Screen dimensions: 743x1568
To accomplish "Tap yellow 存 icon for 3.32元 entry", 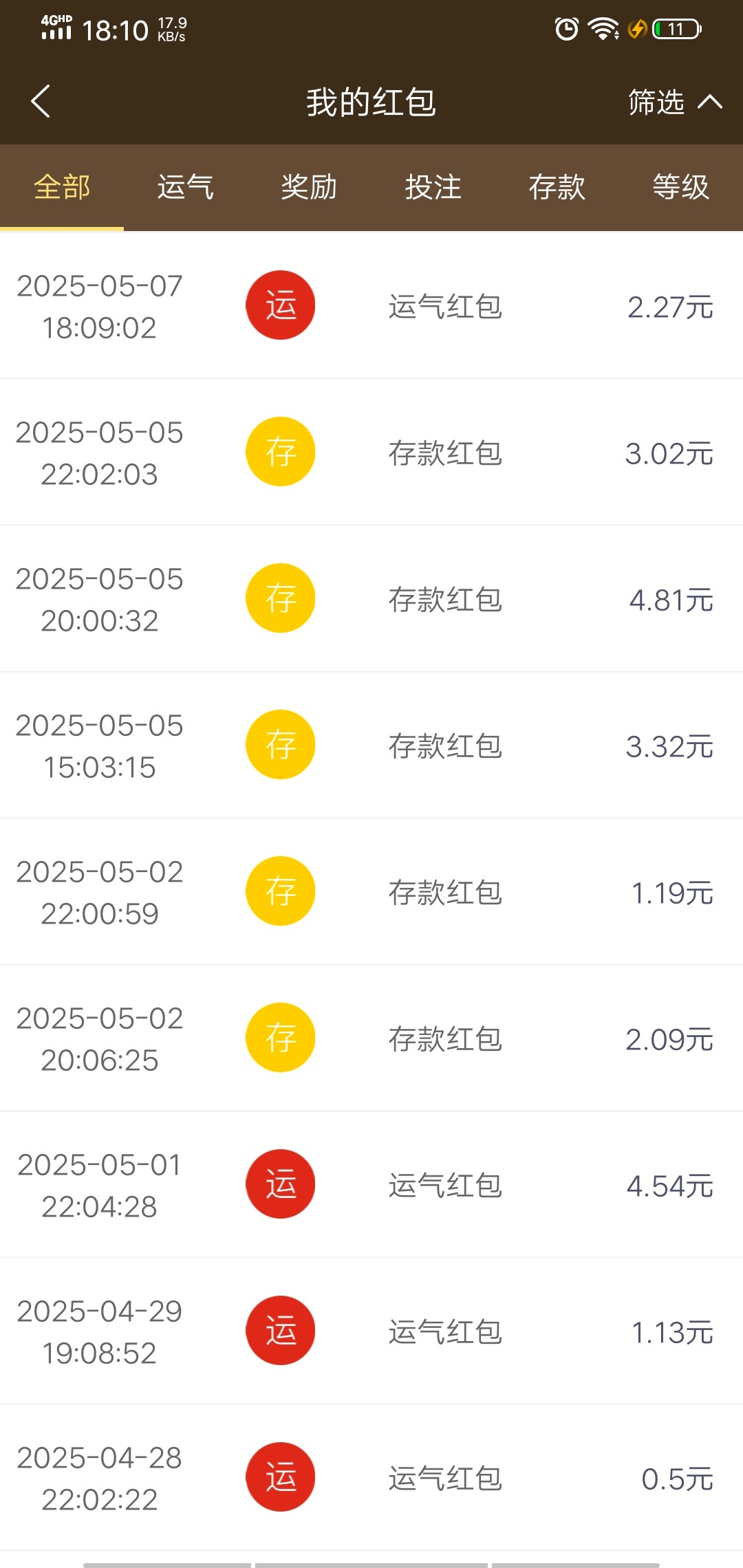I will point(281,745).
